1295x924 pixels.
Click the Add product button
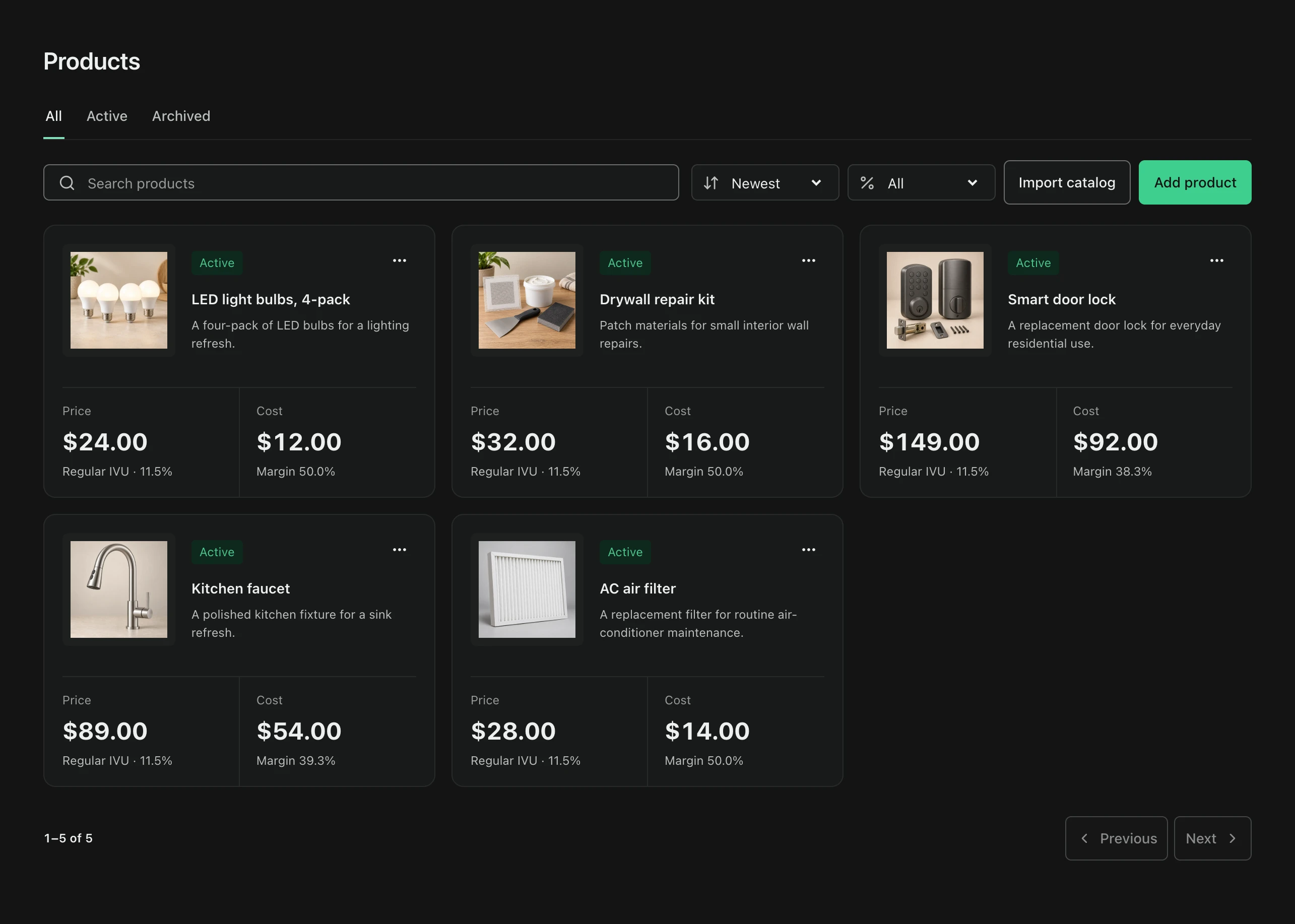tap(1195, 182)
